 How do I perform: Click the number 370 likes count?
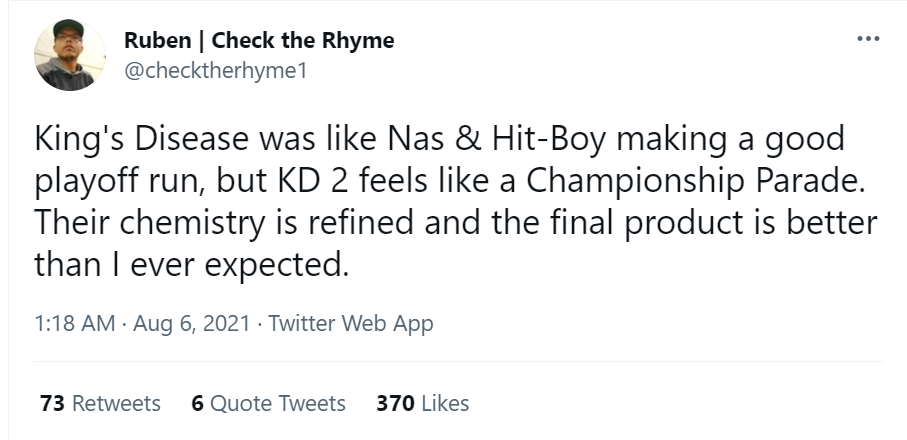[x=396, y=404]
